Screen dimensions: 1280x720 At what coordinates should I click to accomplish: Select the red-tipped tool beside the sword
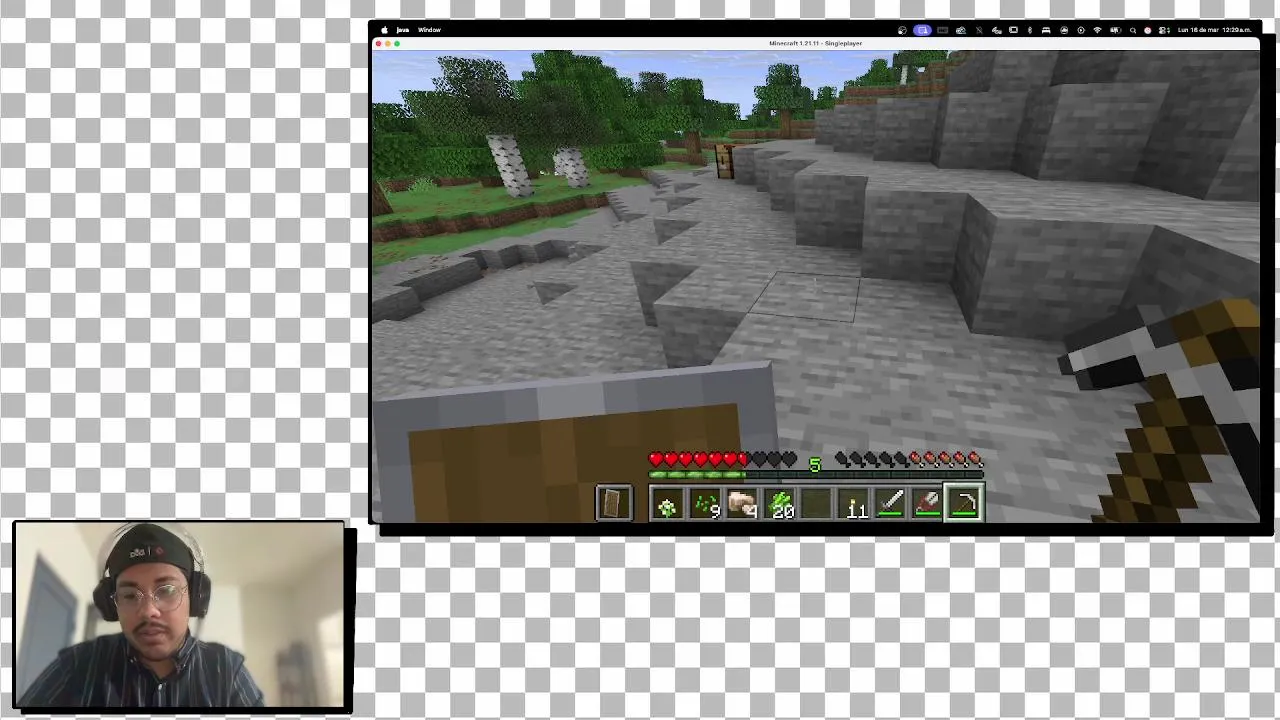(x=928, y=502)
